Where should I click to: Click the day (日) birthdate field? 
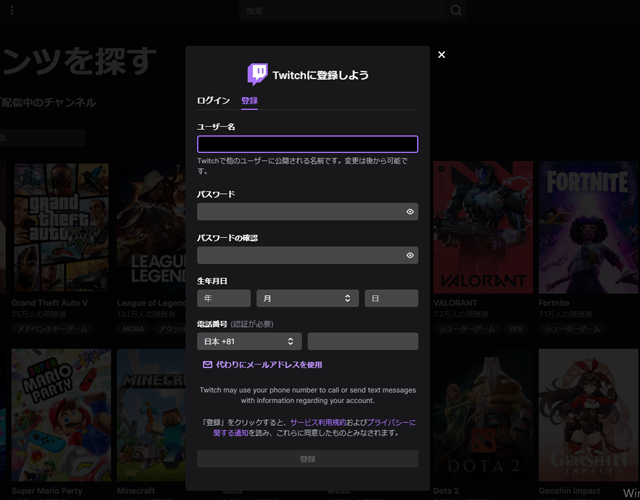click(x=391, y=298)
